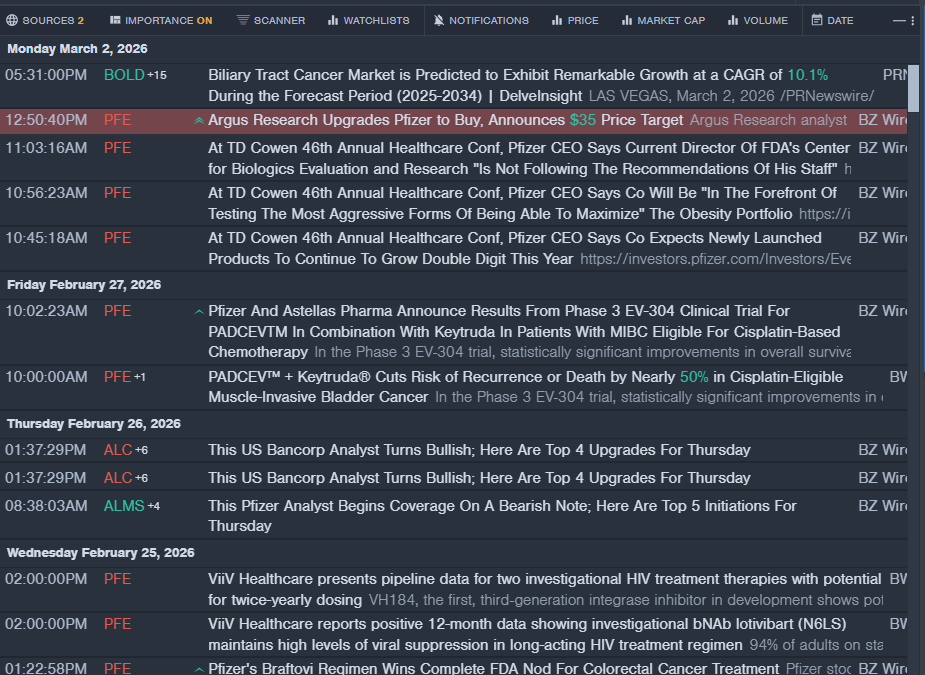Select PFE ticker in the 11:03:16AM row

pos(117,148)
